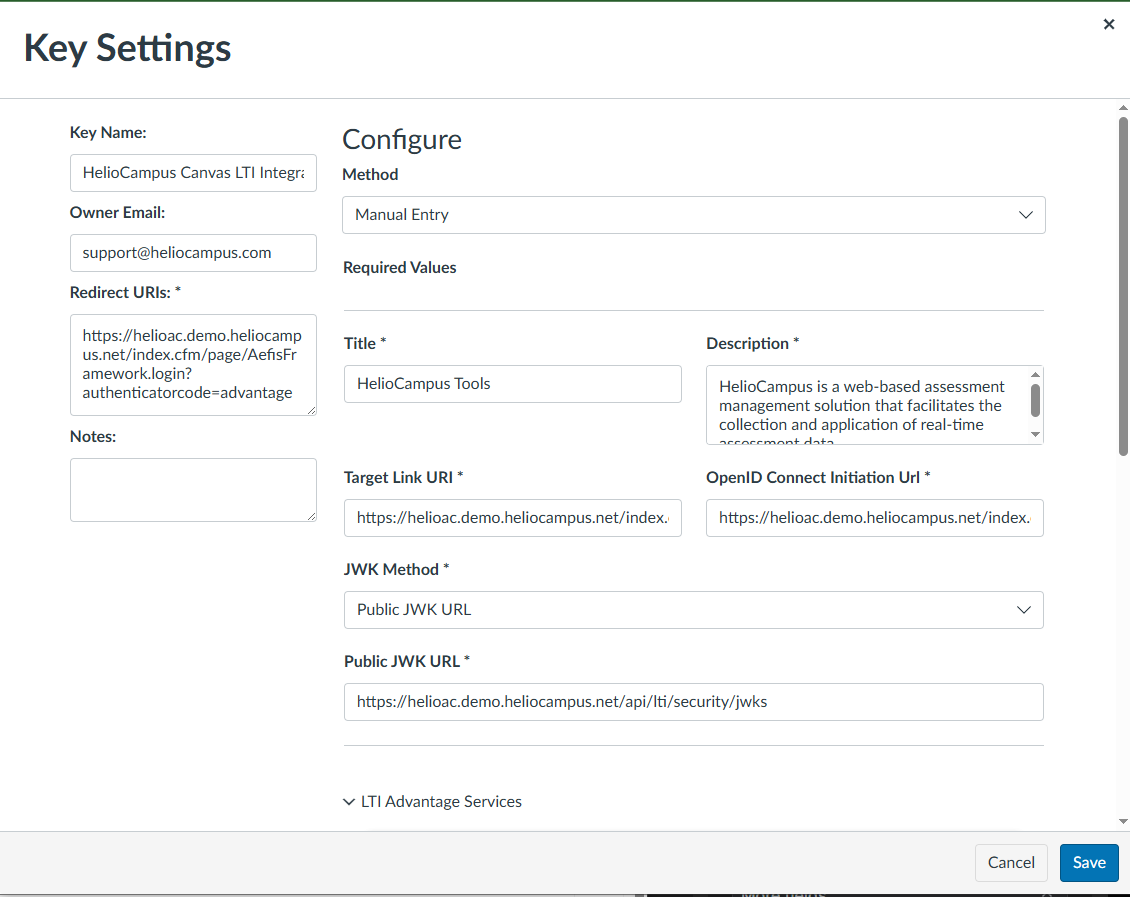The image size is (1130, 897).
Task: Click the empty Notes textarea
Action: click(193, 489)
